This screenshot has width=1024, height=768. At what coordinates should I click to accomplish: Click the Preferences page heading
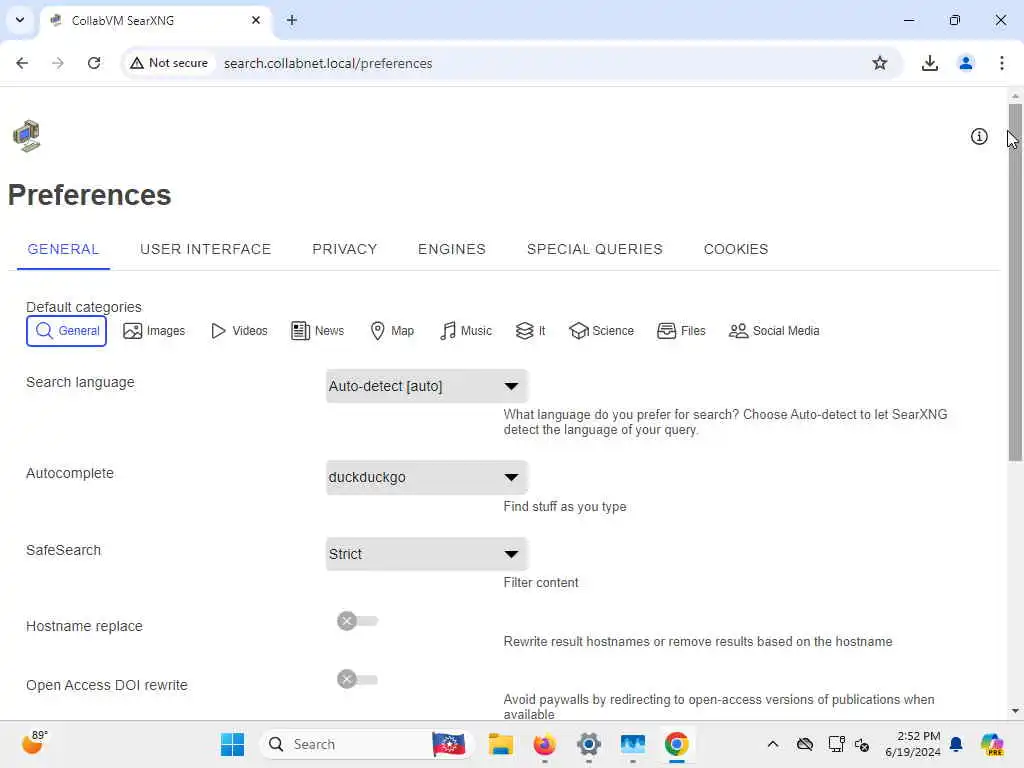coord(89,195)
